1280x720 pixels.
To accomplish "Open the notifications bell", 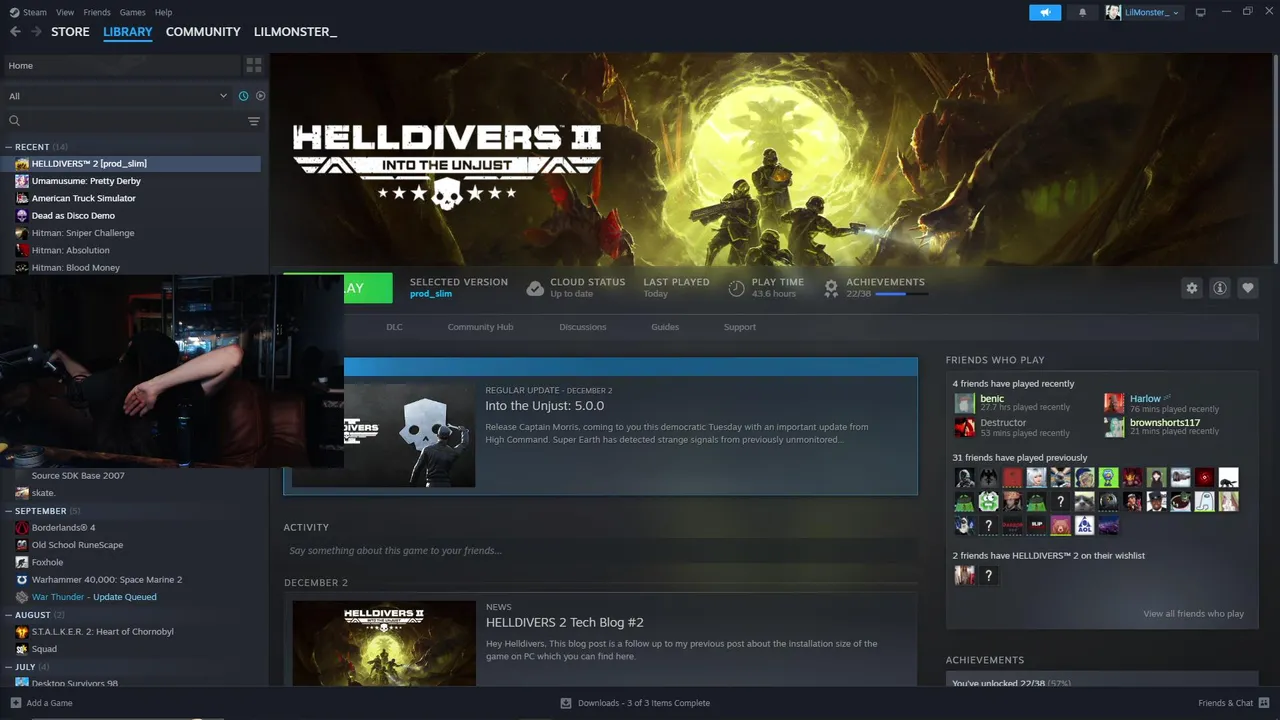I will click(x=1082, y=12).
